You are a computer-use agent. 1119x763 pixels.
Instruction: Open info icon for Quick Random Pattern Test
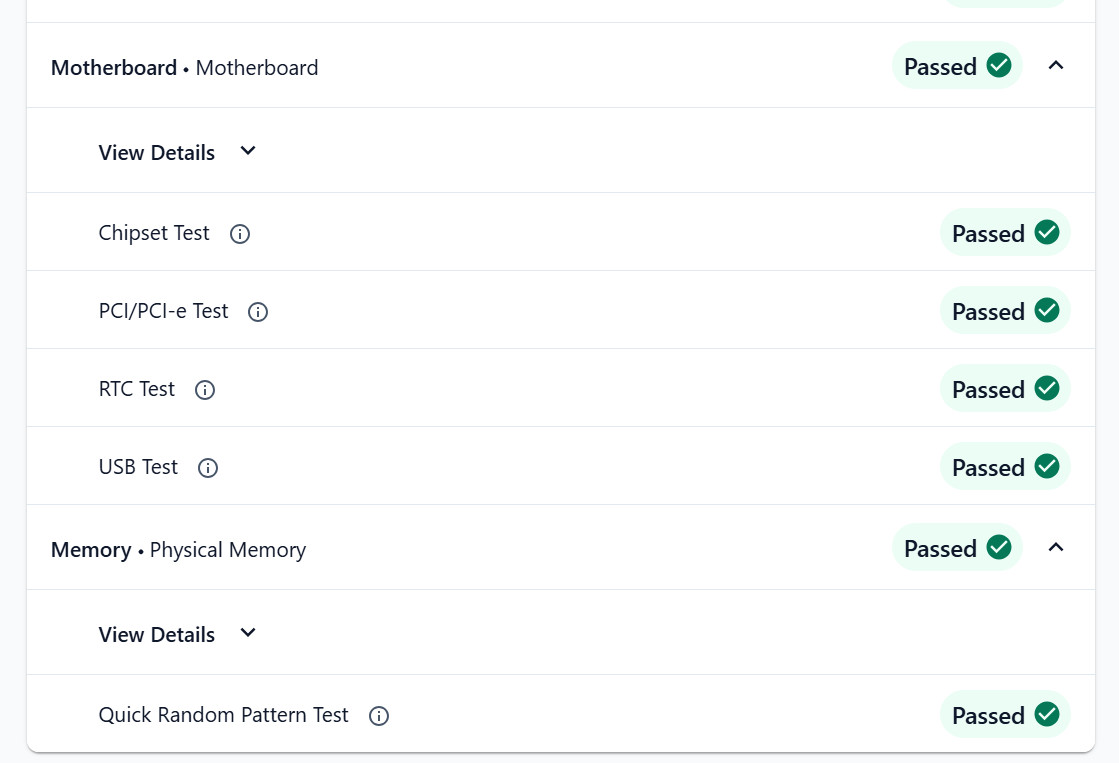(379, 716)
